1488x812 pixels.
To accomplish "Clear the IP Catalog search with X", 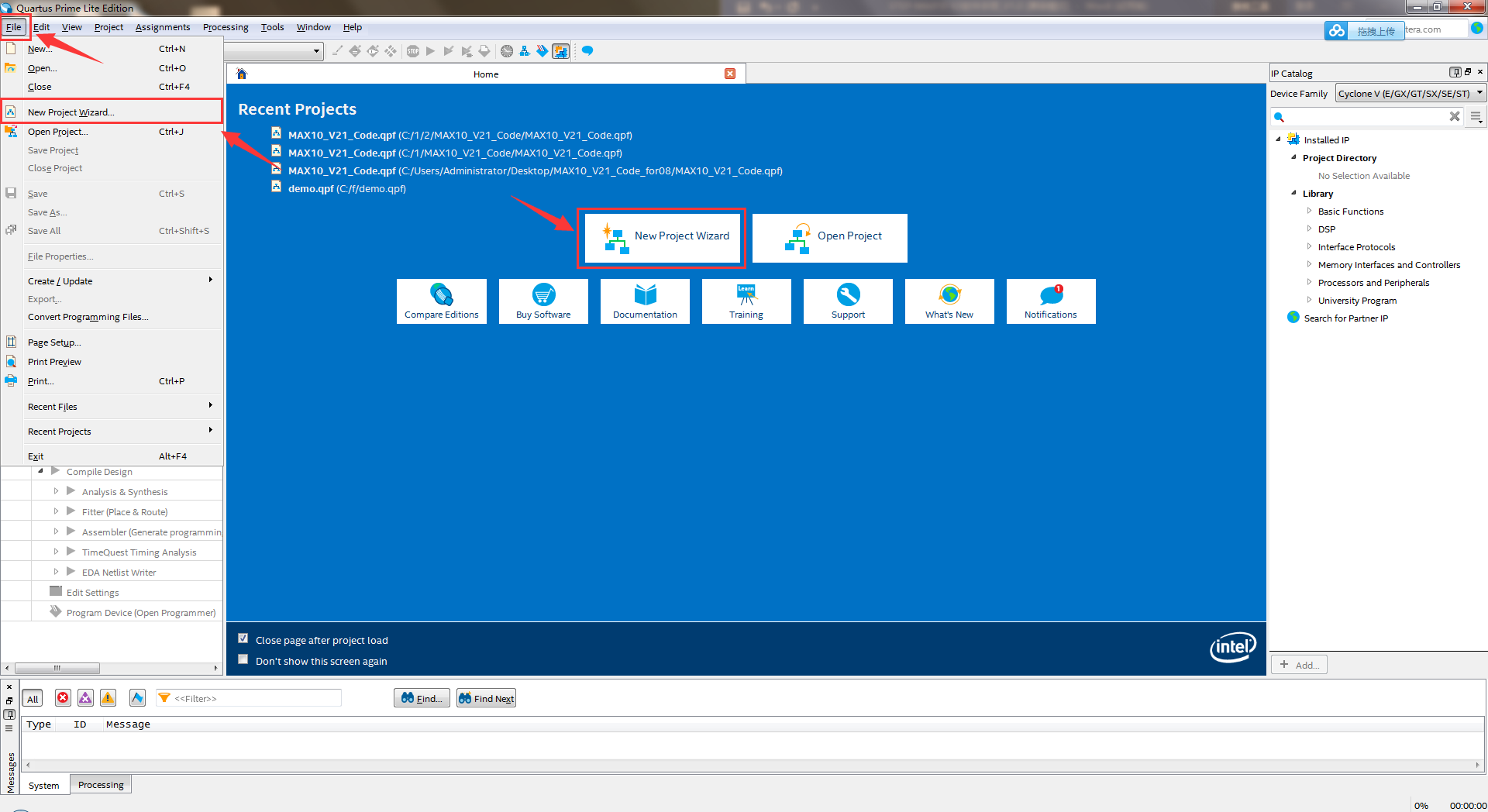I will (1455, 116).
